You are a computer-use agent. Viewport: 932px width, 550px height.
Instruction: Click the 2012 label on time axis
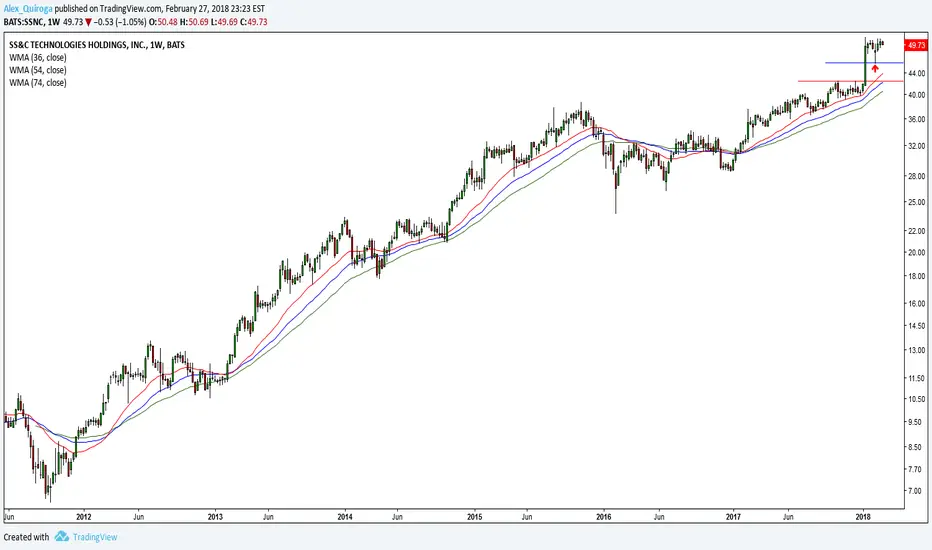tap(84, 517)
